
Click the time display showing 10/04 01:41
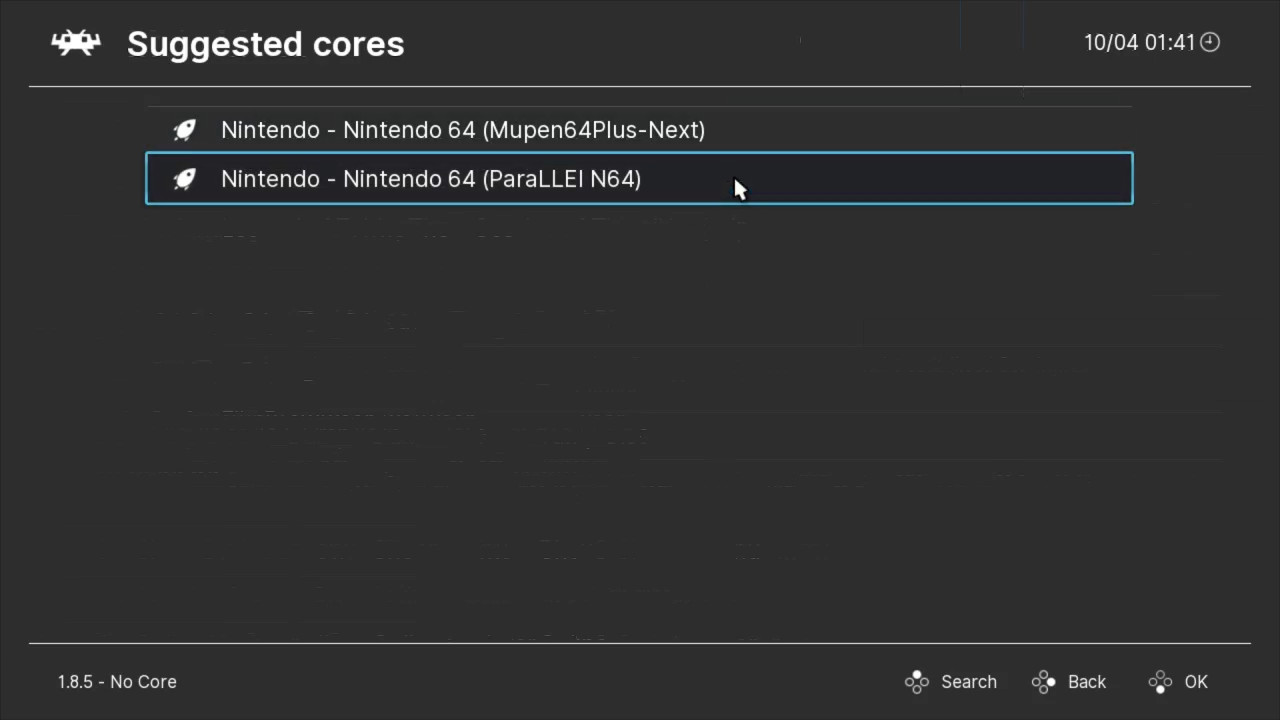tap(1139, 42)
